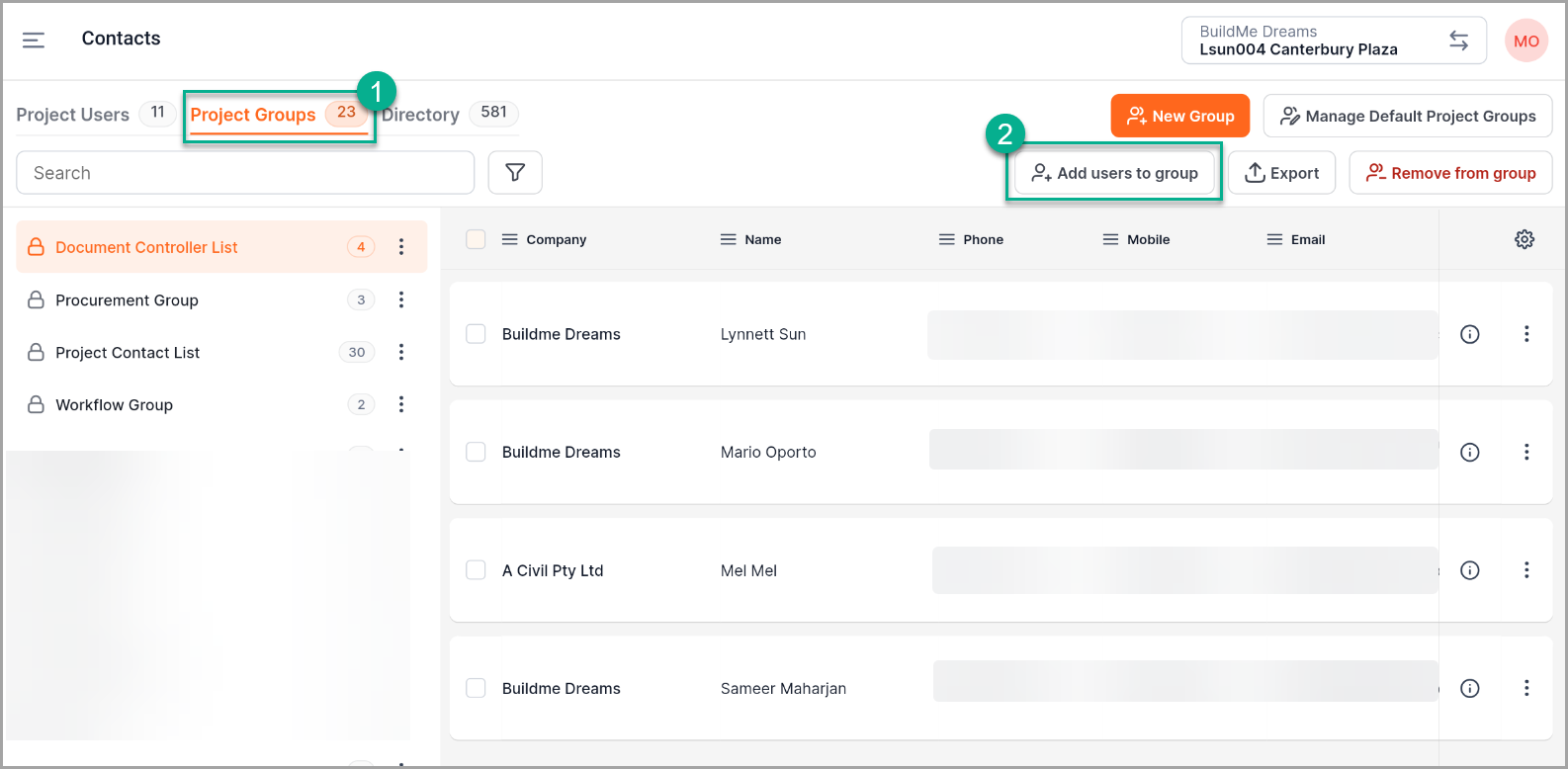
Task: Select the Mario Oporto row checkbox
Action: (x=476, y=452)
